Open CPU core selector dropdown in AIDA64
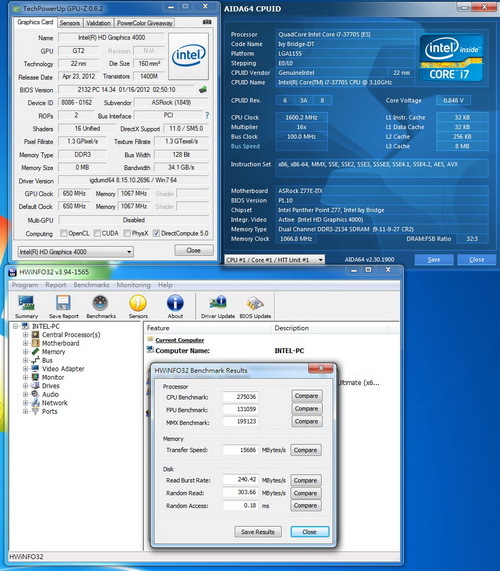The width and height of the screenshot is (500, 571). click(274, 260)
